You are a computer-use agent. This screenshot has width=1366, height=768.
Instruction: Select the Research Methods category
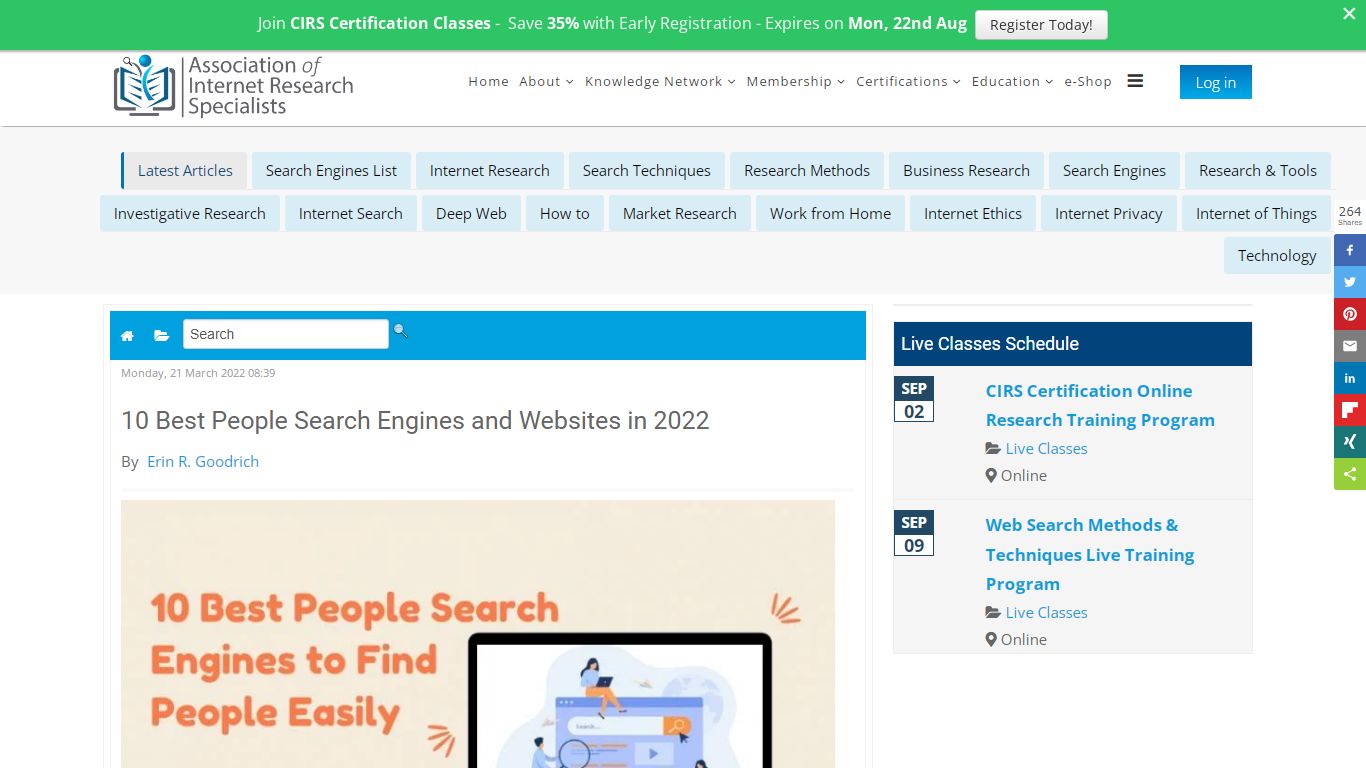coord(806,171)
